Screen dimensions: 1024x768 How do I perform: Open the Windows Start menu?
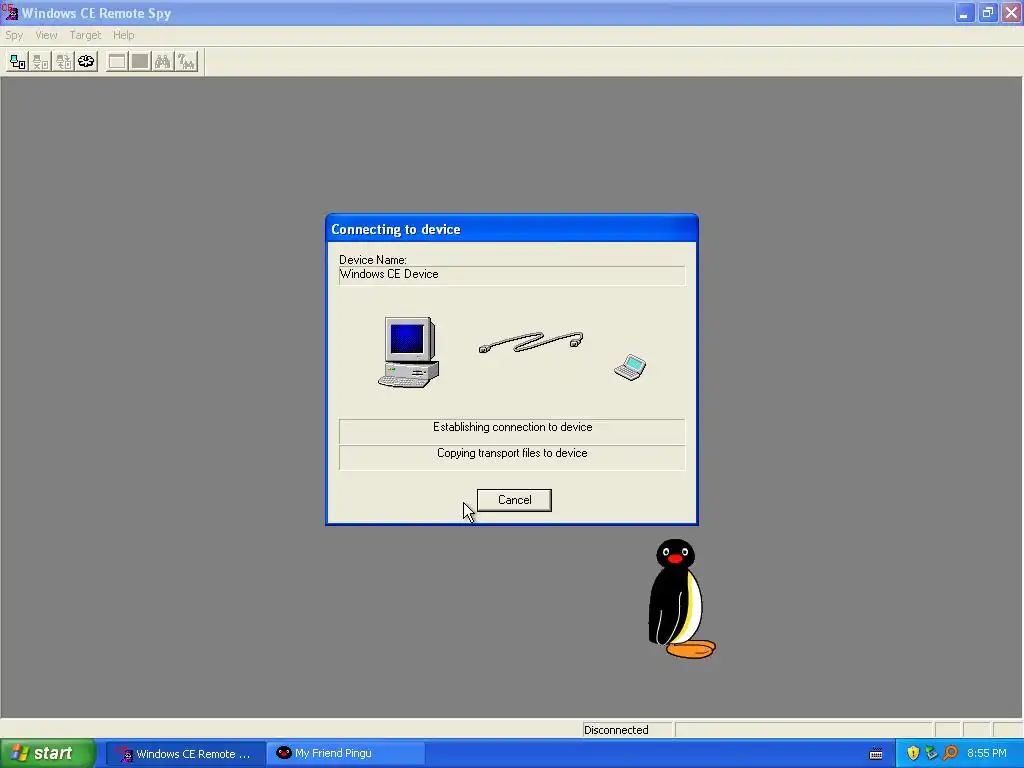click(x=48, y=753)
